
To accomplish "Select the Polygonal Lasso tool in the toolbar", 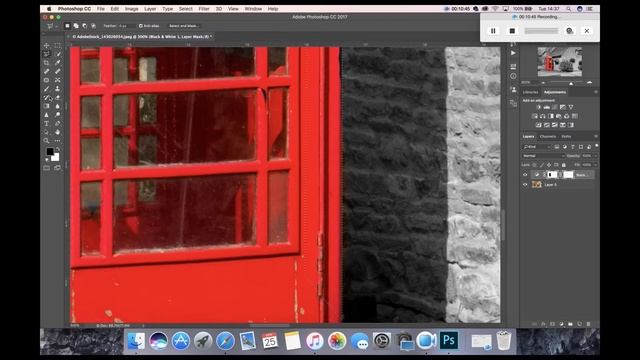I will [x=47, y=54].
